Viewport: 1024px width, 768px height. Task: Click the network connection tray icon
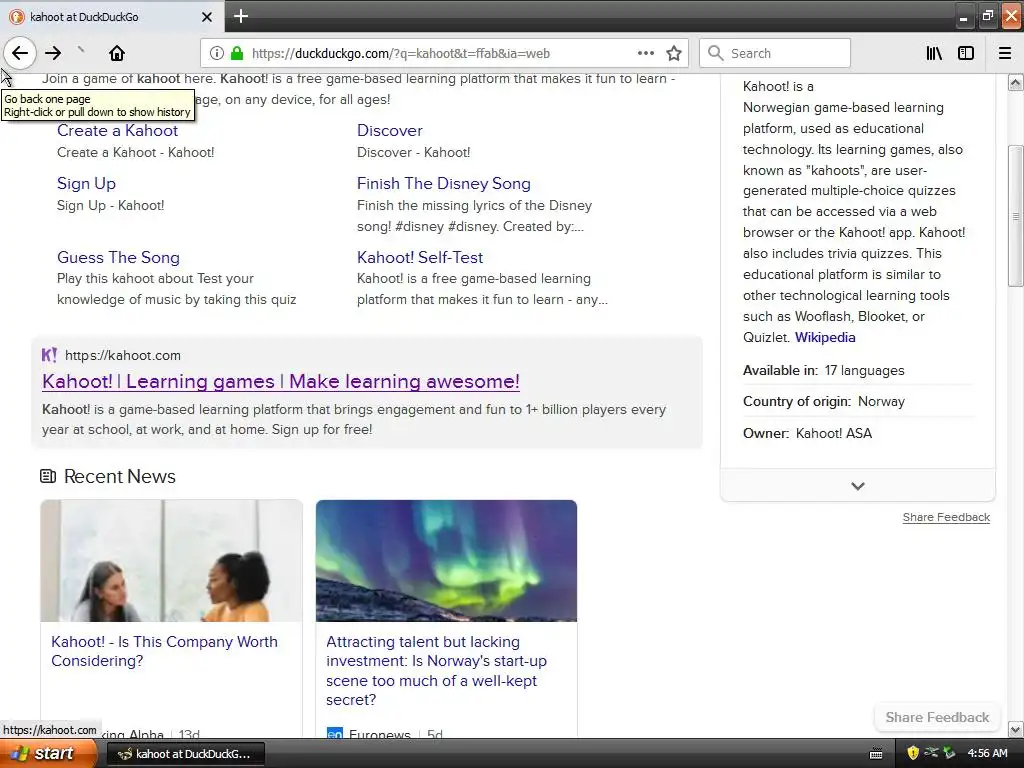point(931,753)
